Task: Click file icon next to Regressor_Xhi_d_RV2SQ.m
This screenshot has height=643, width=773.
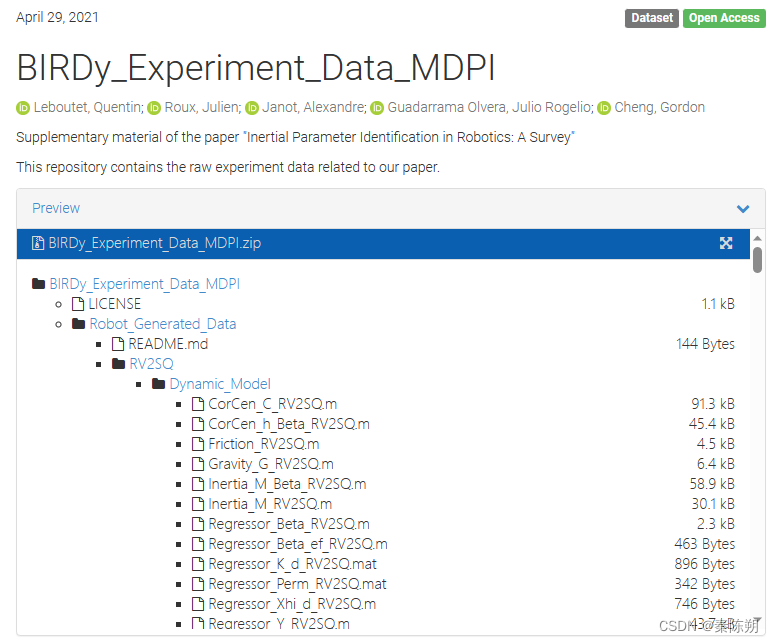Action: click(198, 604)
